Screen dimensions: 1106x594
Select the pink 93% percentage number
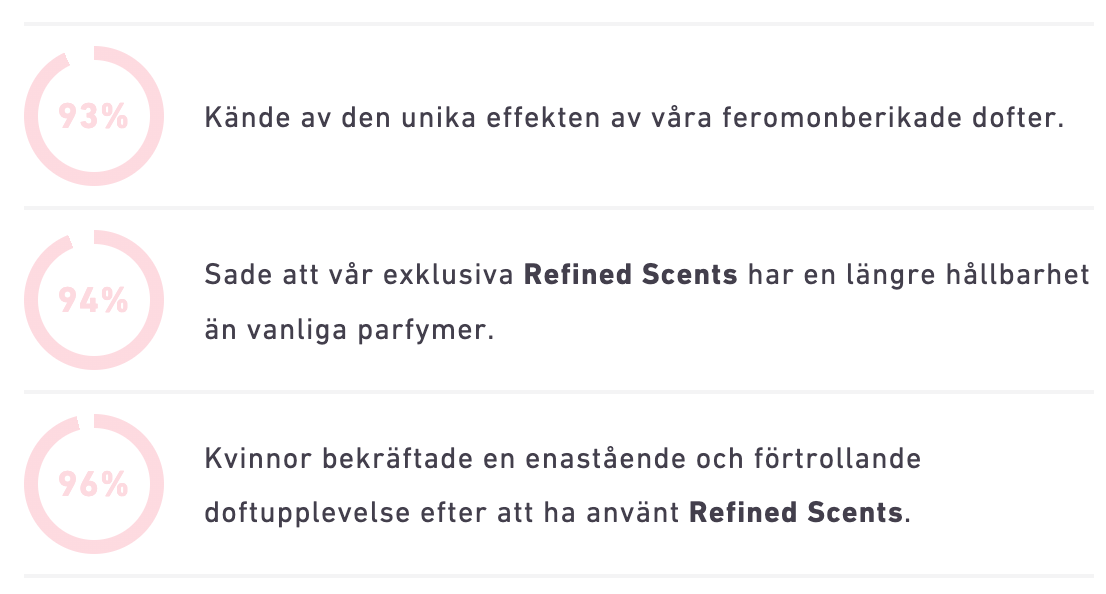pos(93,116)
